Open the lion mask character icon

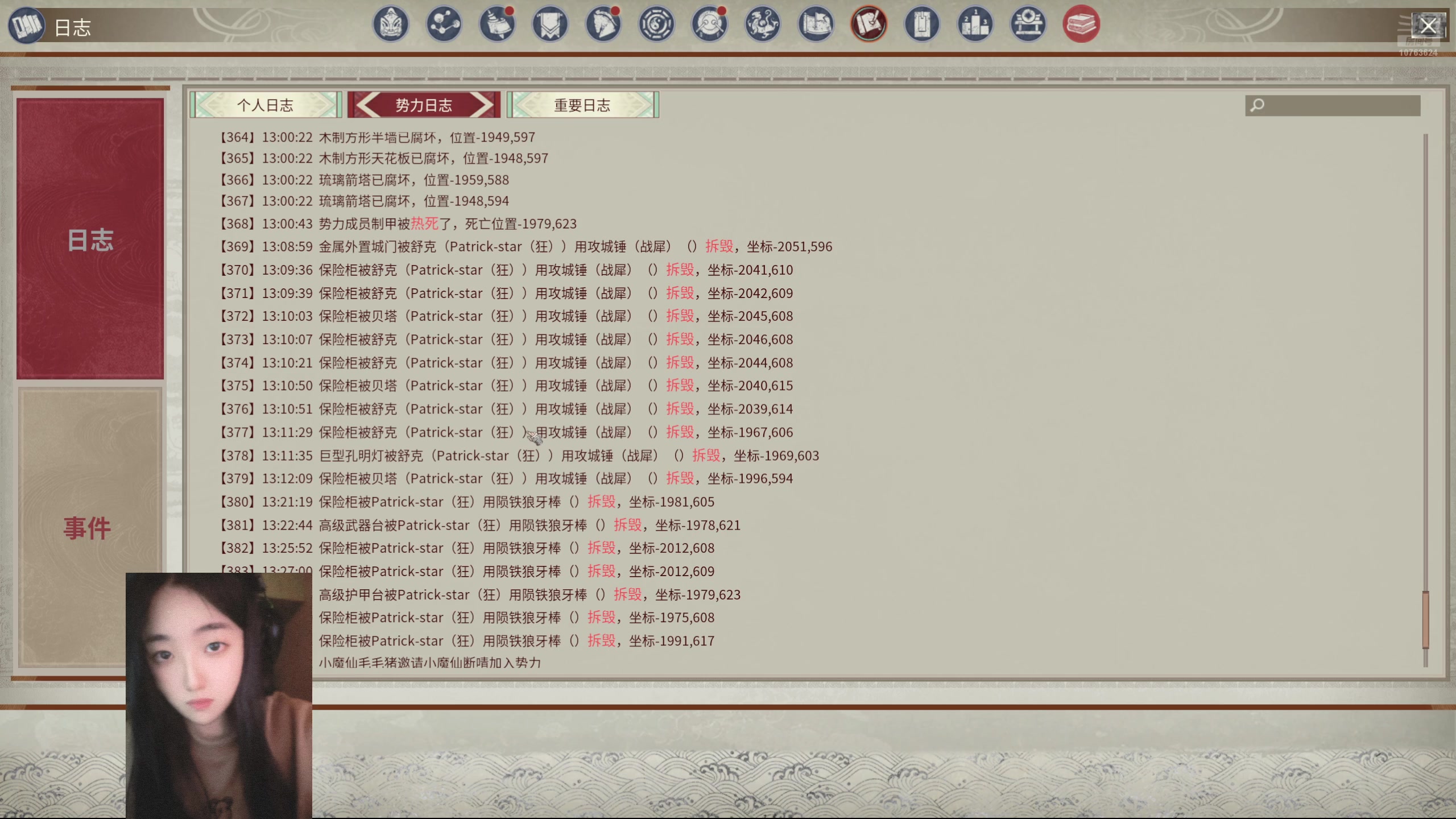click(x=391, y=24)
